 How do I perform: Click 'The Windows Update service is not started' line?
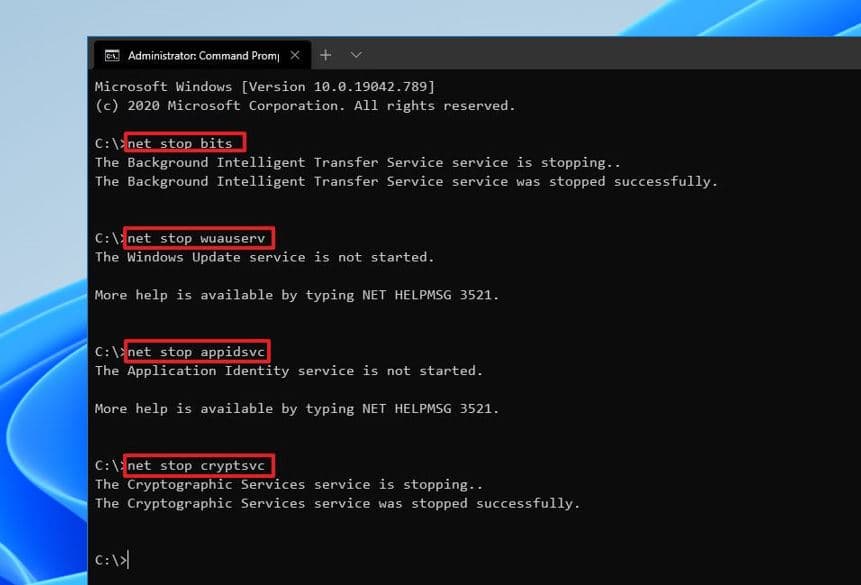(264, 257)
